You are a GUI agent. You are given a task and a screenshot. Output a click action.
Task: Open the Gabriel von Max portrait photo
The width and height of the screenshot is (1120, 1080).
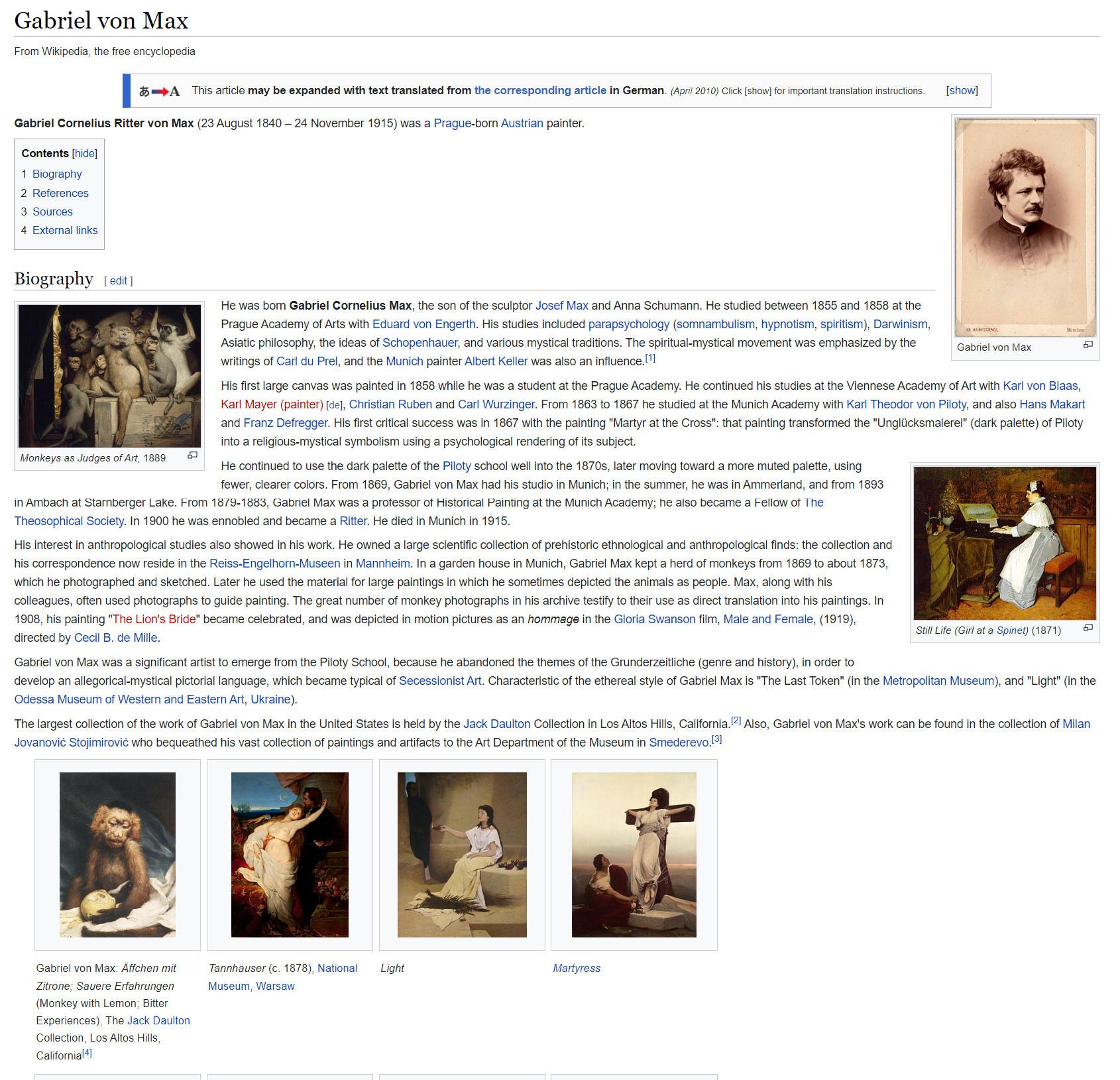pos(1025,227)
